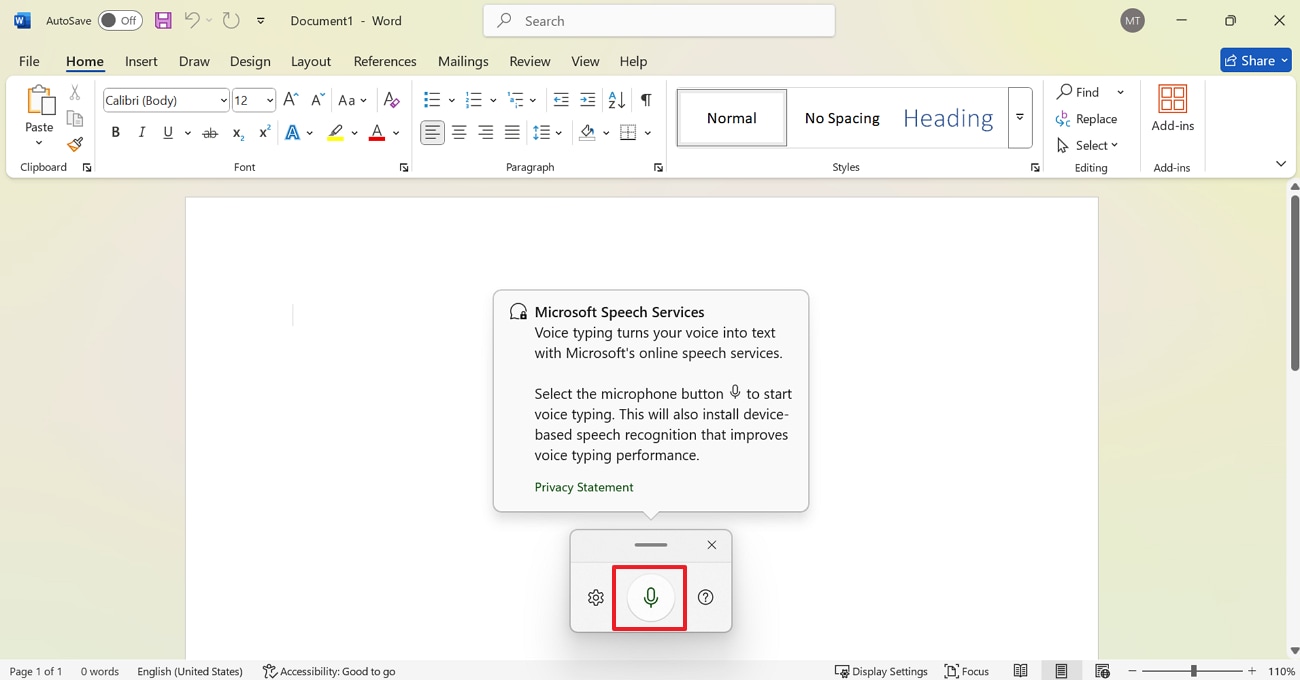Start voice typing with the microphone button
The width and height of the screenshot is (1300, 680).
click(650, 597)
